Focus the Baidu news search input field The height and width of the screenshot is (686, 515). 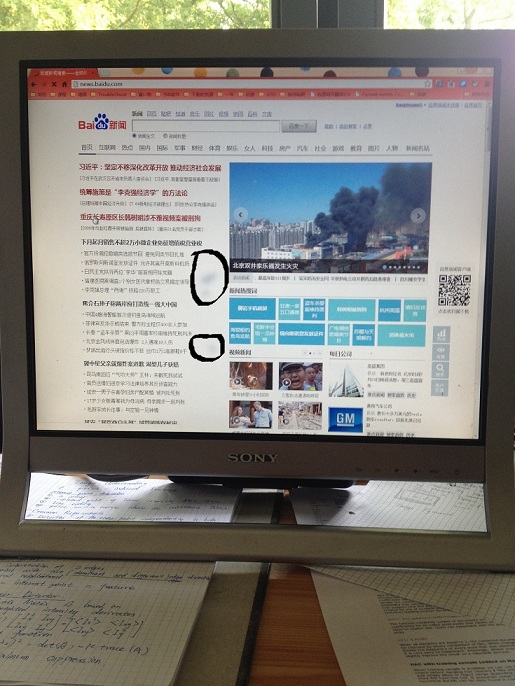[206, 126]
